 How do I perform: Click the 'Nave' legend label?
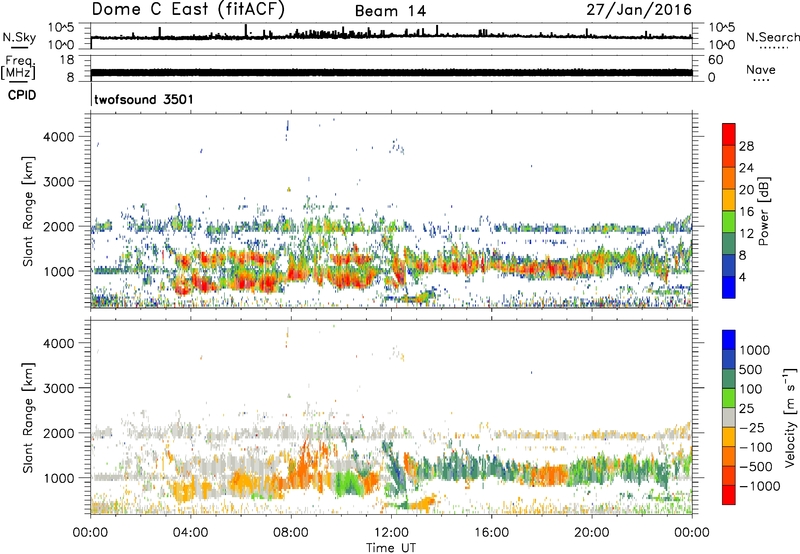(761, 69)
